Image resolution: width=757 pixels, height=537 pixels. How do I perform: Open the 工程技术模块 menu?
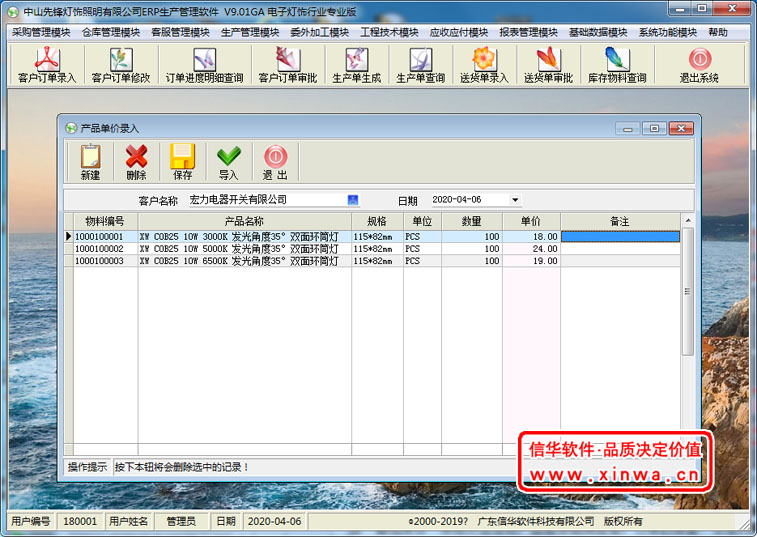coord(389,32)
